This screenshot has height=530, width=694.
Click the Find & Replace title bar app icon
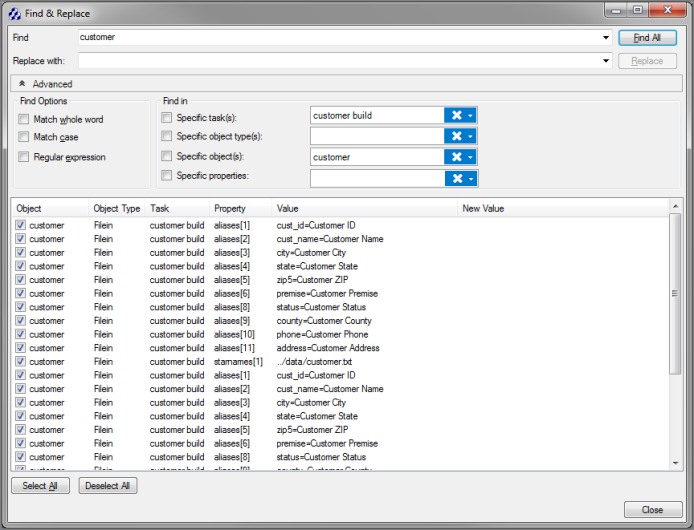point(14,14)
